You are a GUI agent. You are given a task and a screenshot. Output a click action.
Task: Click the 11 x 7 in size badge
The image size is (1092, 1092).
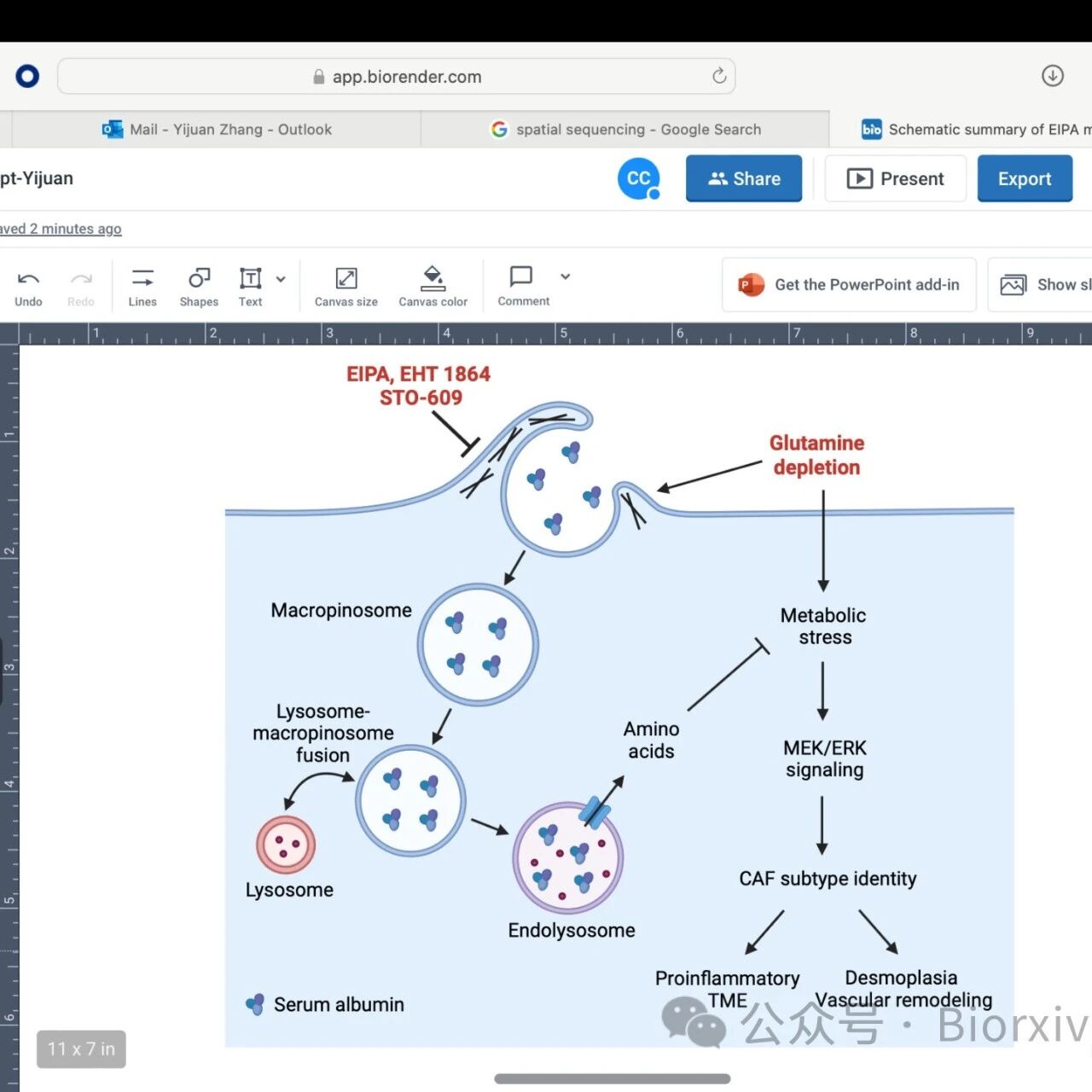[81, 1049]
